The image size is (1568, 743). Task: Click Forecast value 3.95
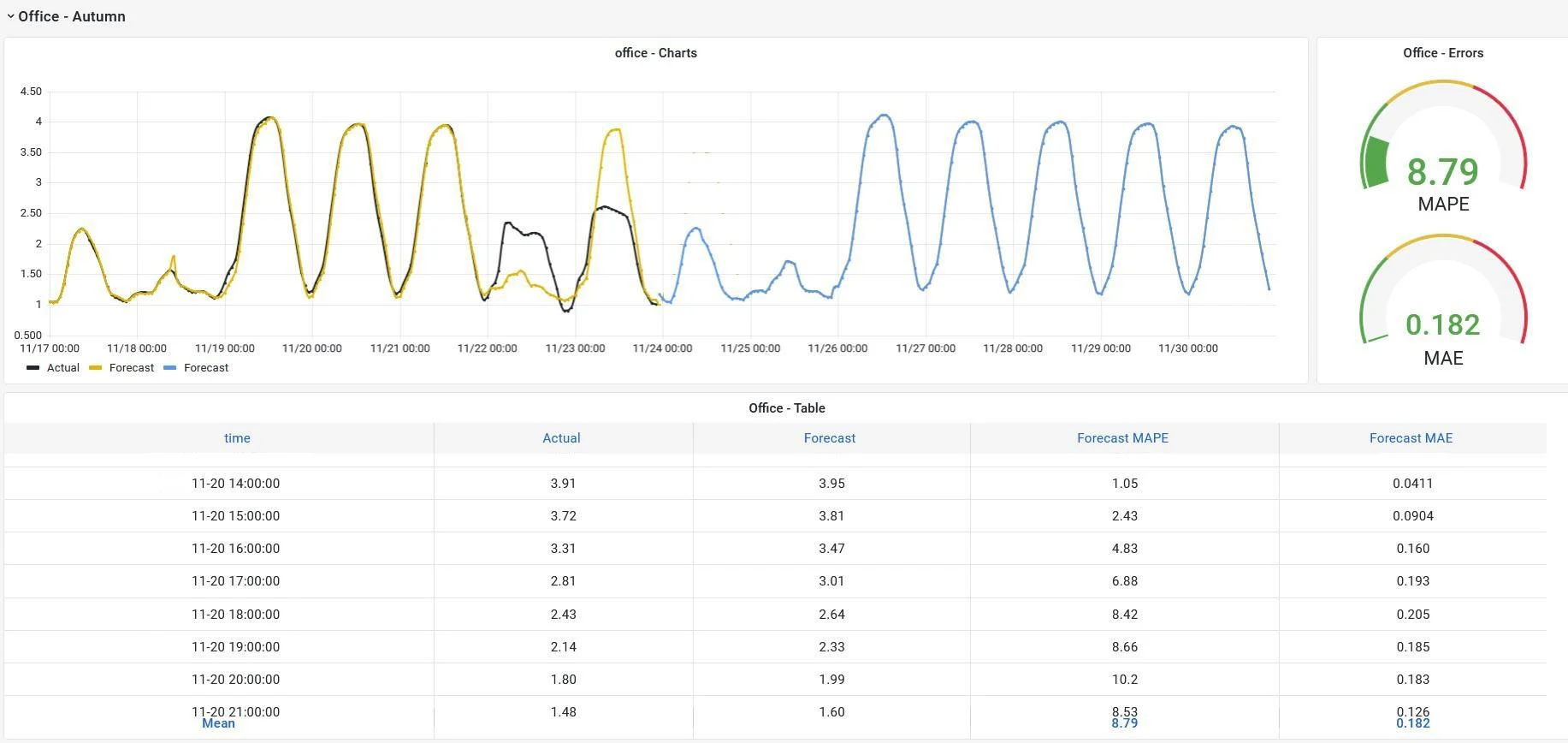[x=831, y=484]
